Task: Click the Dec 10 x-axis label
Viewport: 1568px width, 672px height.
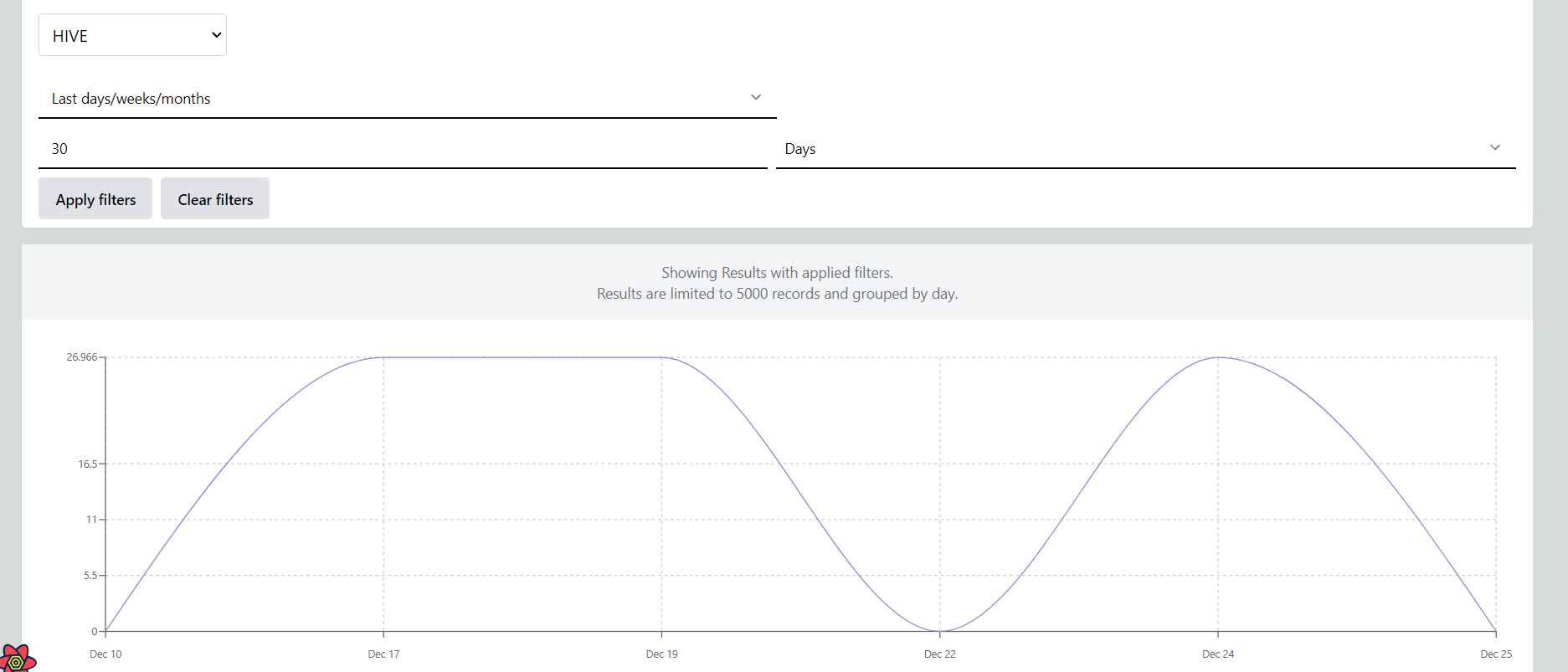Action: tap(105, 654)
